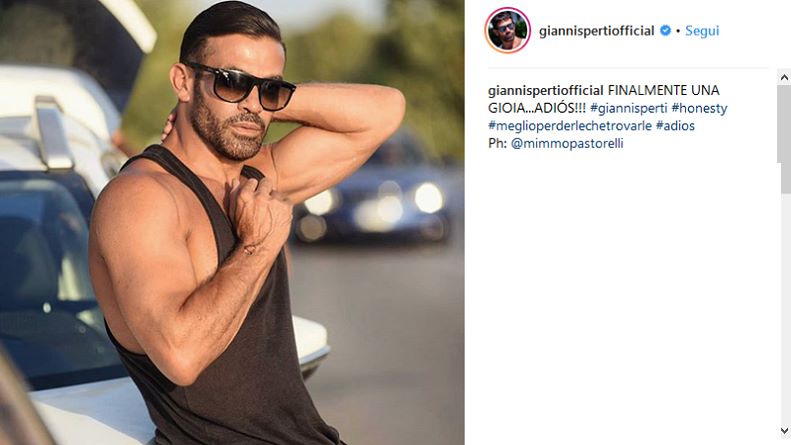Open the #adios hashtag
This screenshot has width=791, height=445.
(x=675, y=126)
